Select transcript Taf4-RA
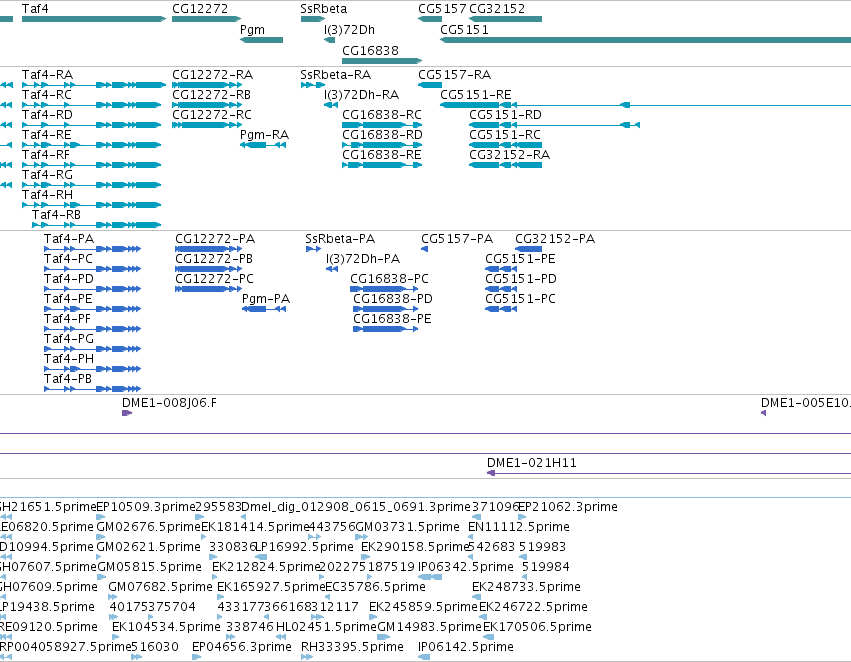This screenshot has width=851, height=662. pos(94,85)
